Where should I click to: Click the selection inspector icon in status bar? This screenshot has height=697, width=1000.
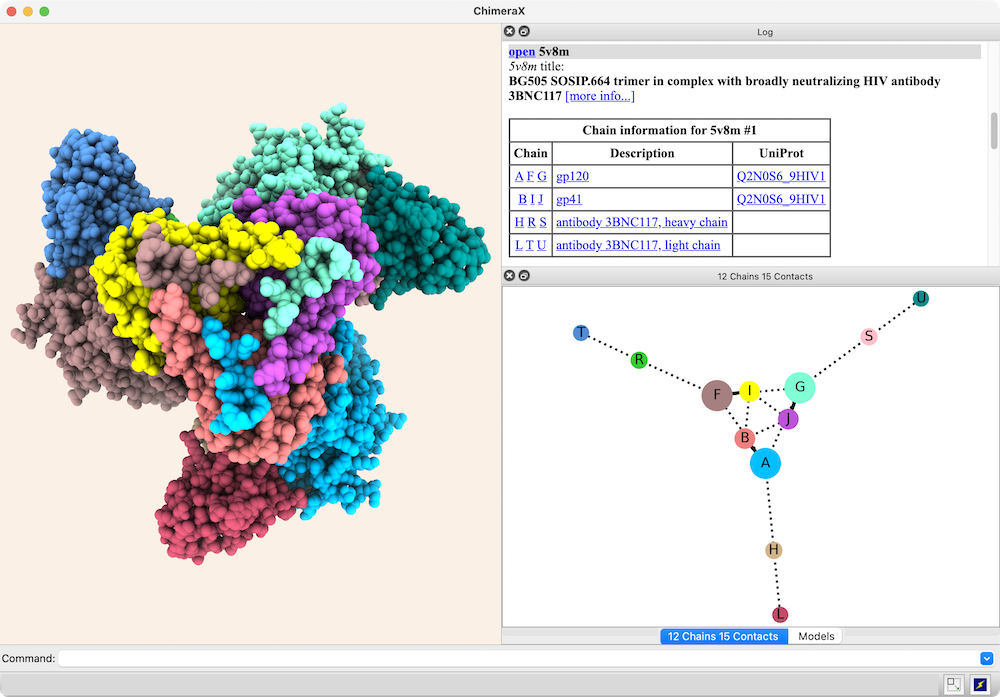click(954, 684)
